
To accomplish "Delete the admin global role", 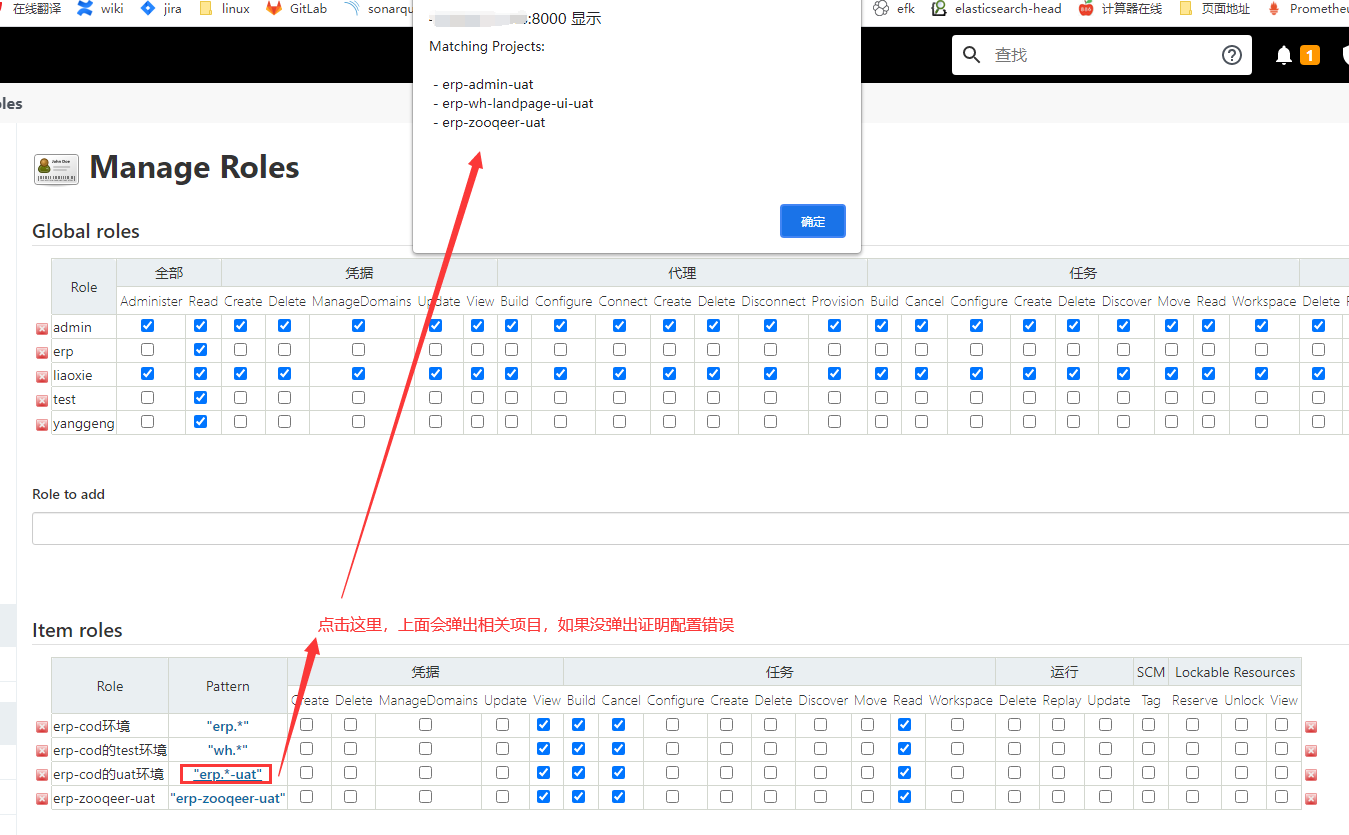I will tap(42, 328).
